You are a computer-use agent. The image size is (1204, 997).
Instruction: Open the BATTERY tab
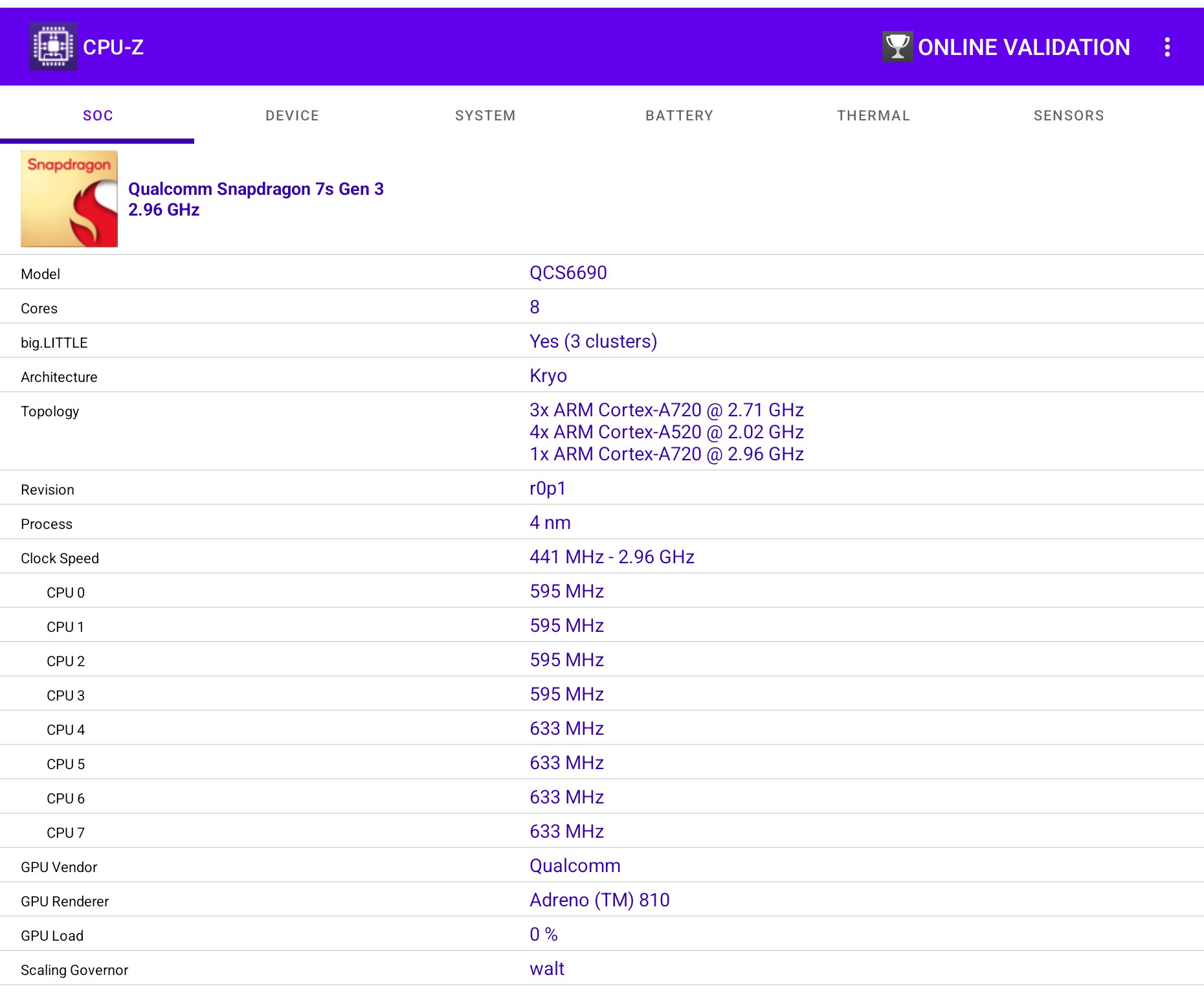tap(679, 115)
